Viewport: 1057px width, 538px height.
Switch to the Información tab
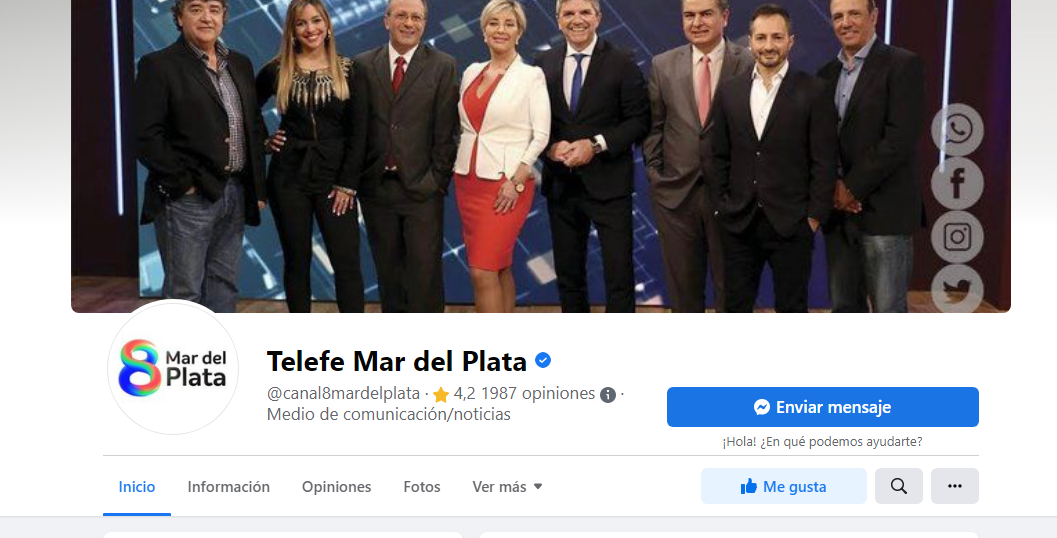[x=229, y=487]
